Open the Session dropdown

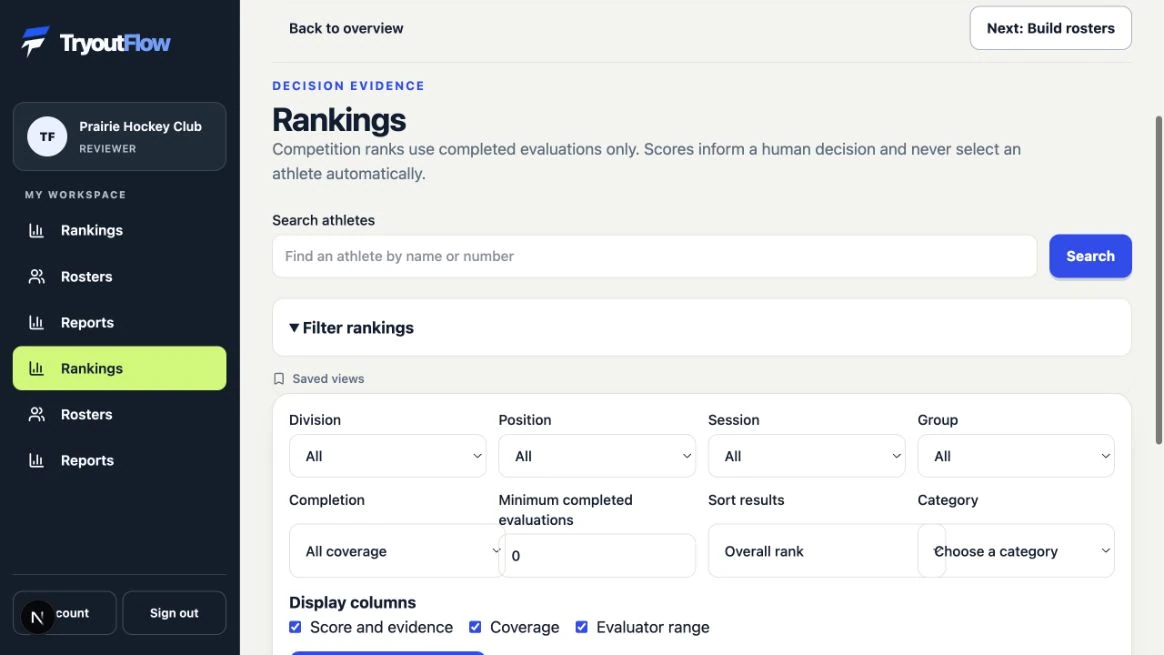[x=806, y=456]
